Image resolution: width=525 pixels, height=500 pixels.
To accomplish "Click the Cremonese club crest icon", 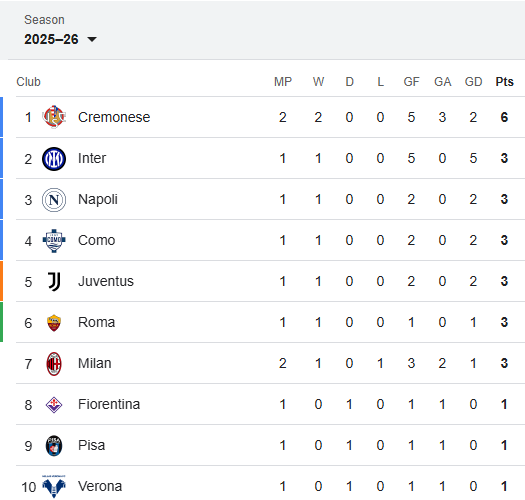I will tap(54, 117).
